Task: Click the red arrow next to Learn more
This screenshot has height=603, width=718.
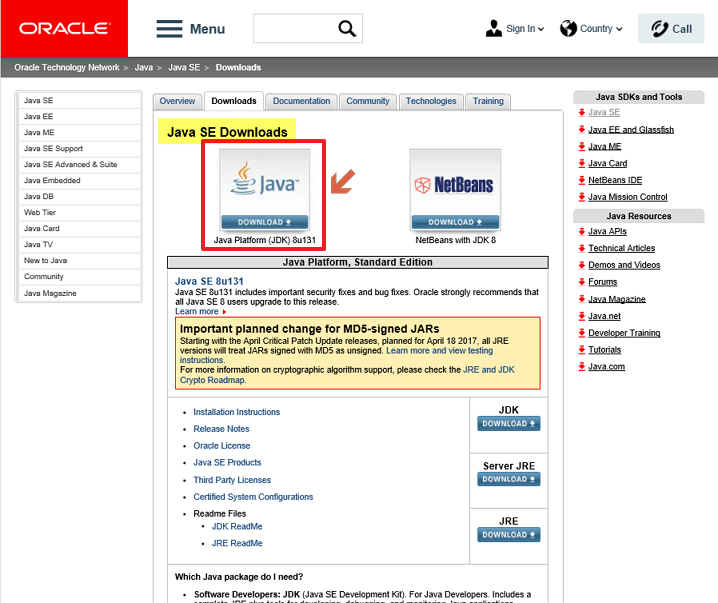Action: 224,312
